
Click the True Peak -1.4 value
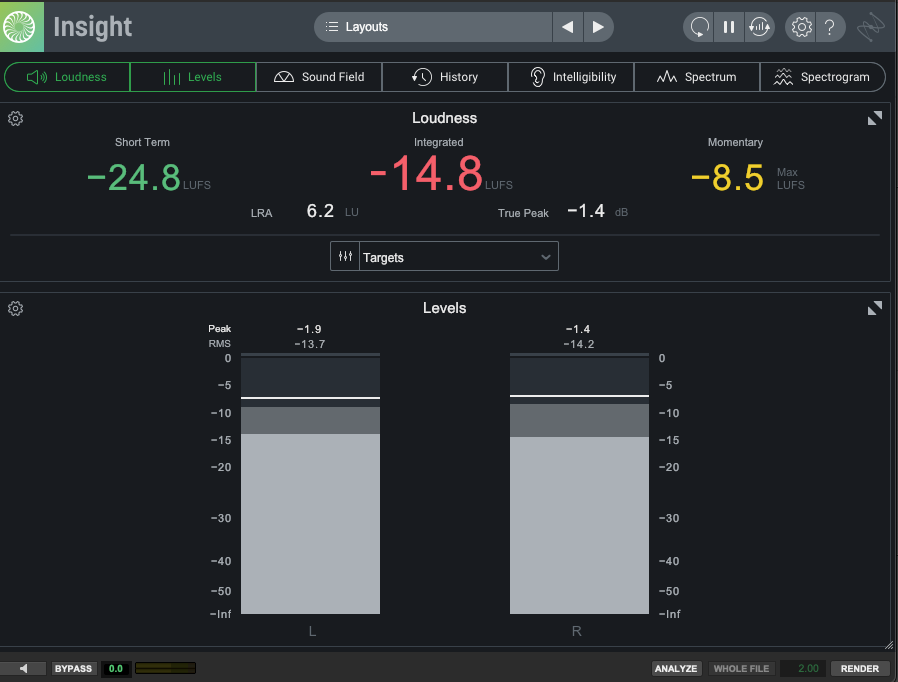coord(586,211)
